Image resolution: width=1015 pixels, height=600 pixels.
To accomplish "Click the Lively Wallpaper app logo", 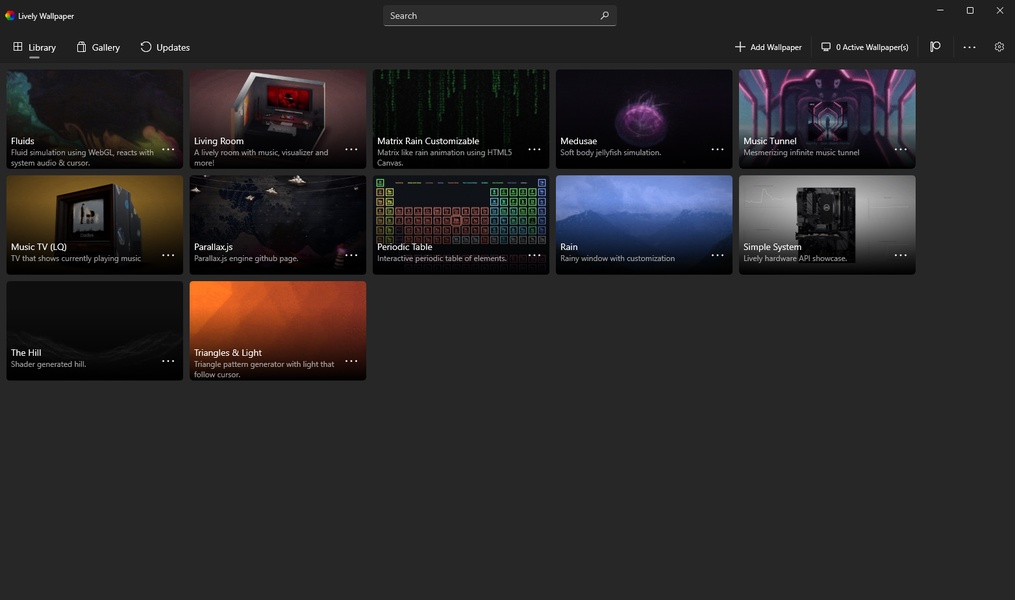I will click(10, 16).
